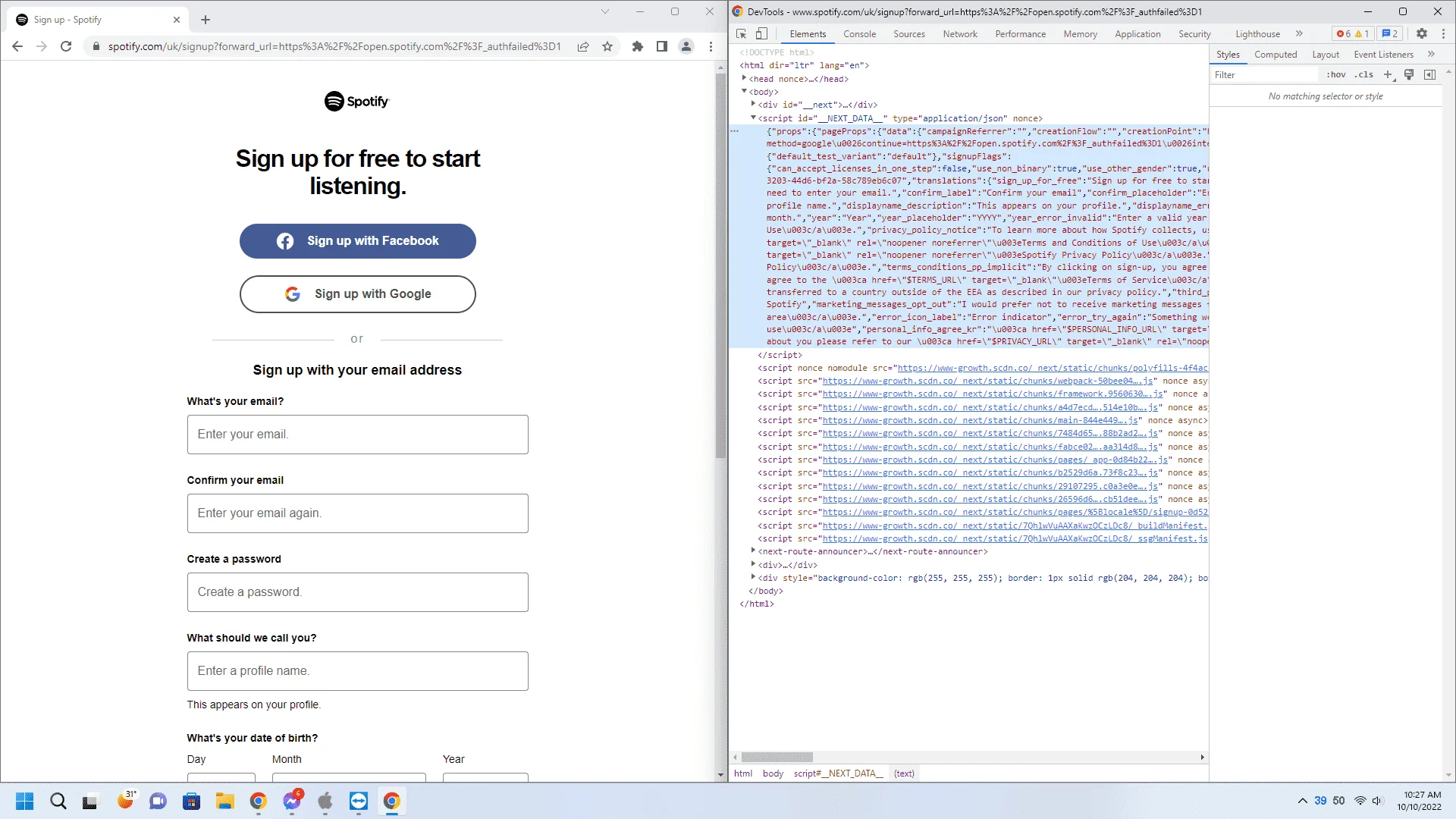1456x819 pixels.
Task: Share this page icon in address bar
Action: coord(583,46)
